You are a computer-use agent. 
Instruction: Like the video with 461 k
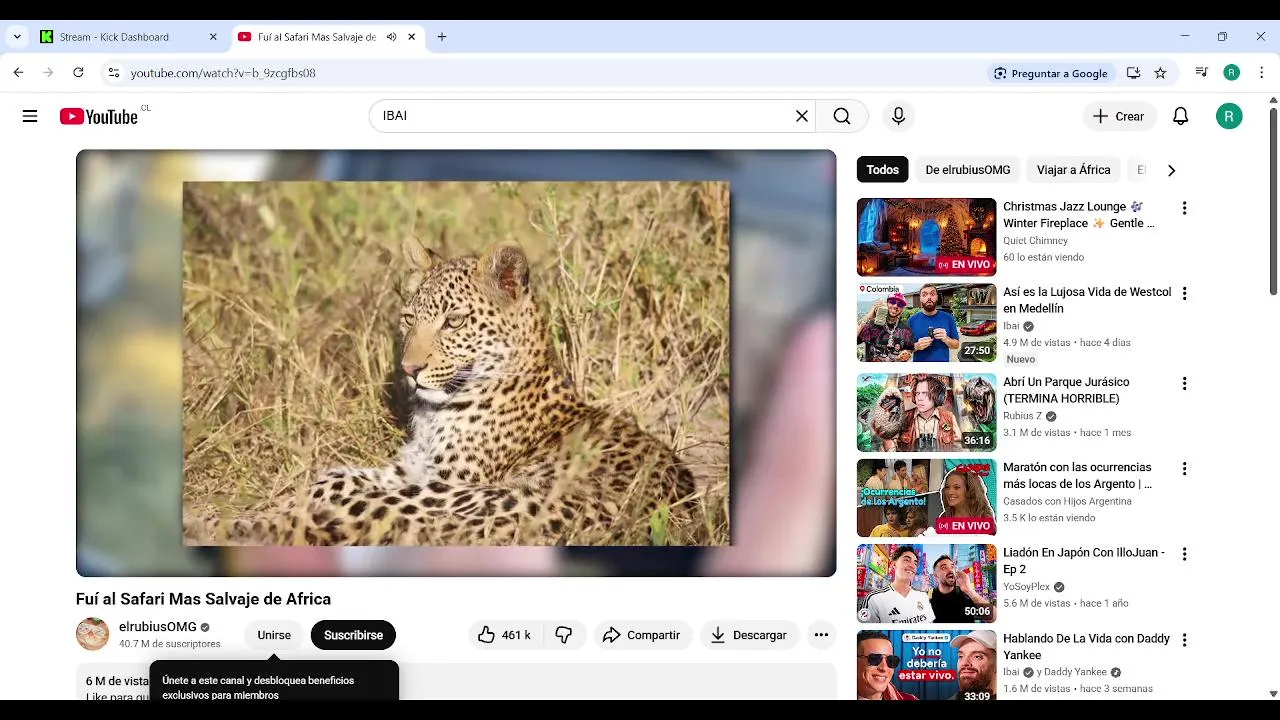tap(504, 635)
